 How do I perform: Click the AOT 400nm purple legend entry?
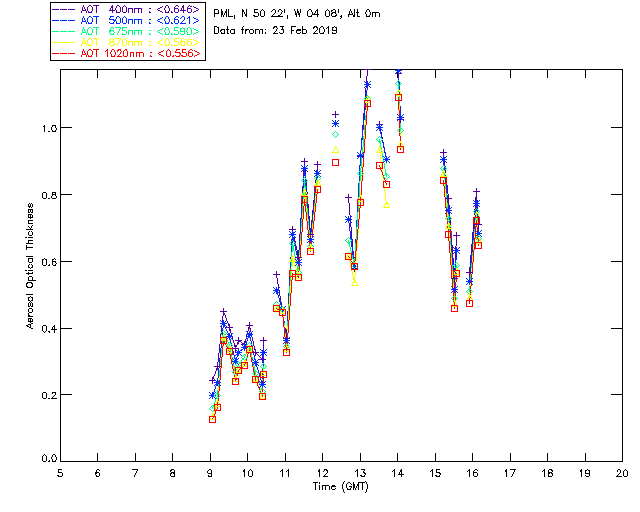tap(128, 9)
